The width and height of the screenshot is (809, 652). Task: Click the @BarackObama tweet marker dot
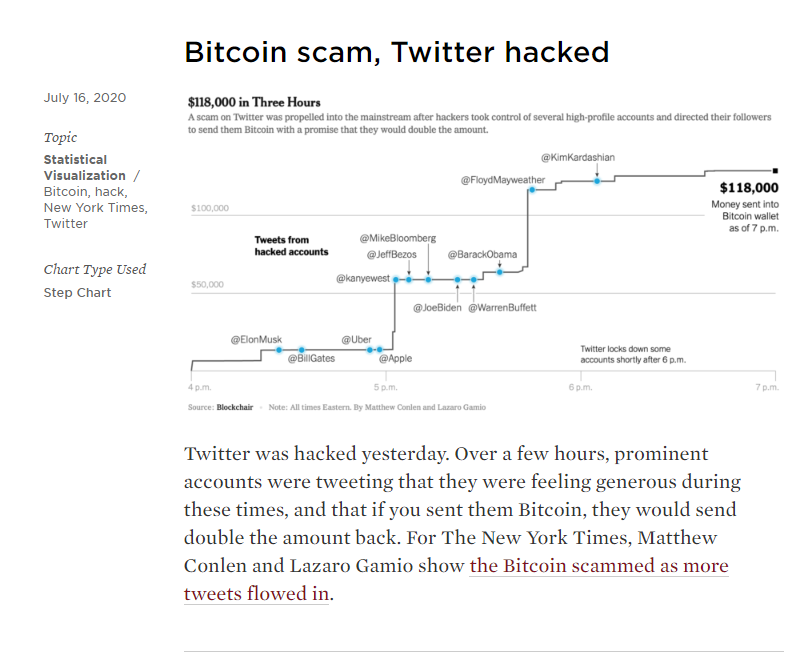pyautogui.click(x=499, y=272)
